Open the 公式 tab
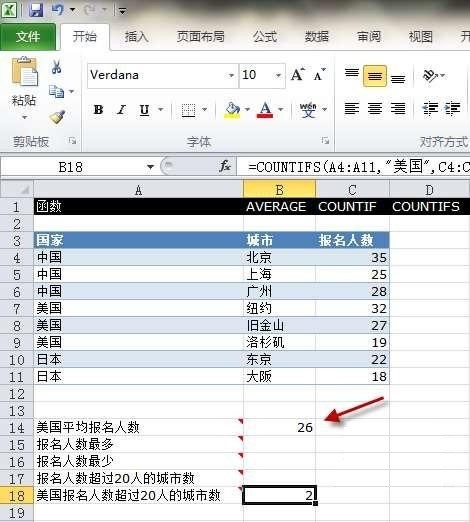The width and height of the screenshot is (470, 522). coord(265,37)
